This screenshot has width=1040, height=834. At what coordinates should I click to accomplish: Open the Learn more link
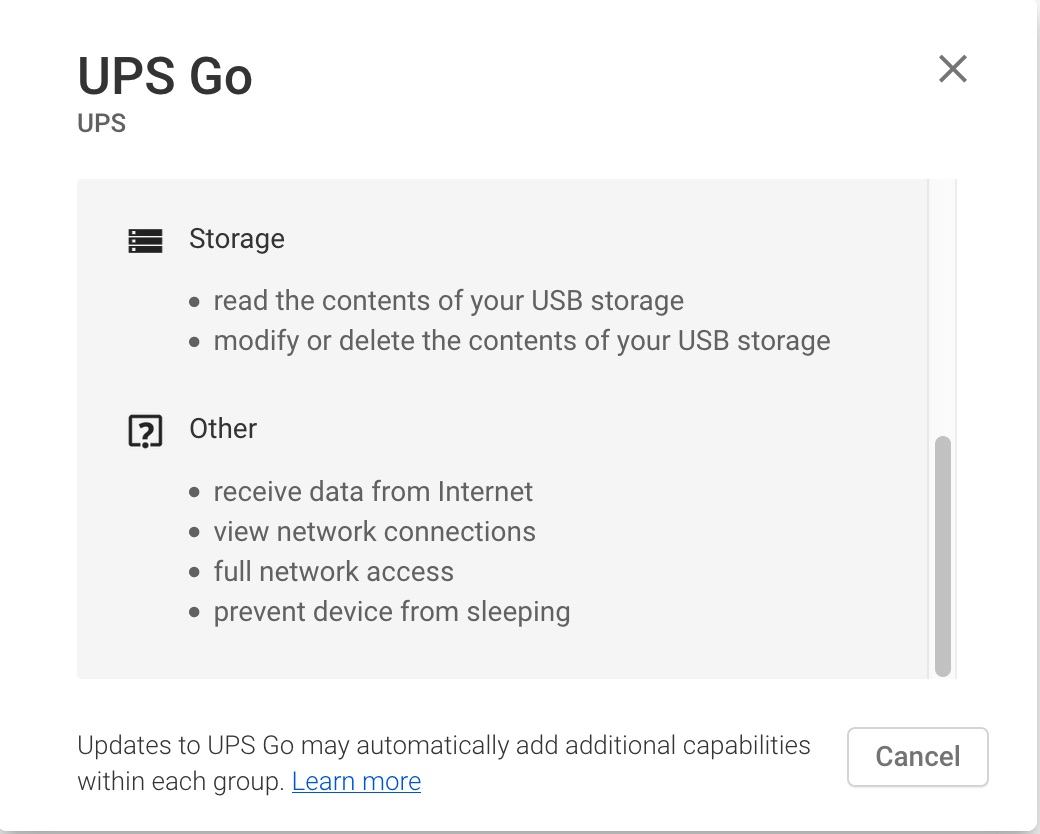(356, 782)
